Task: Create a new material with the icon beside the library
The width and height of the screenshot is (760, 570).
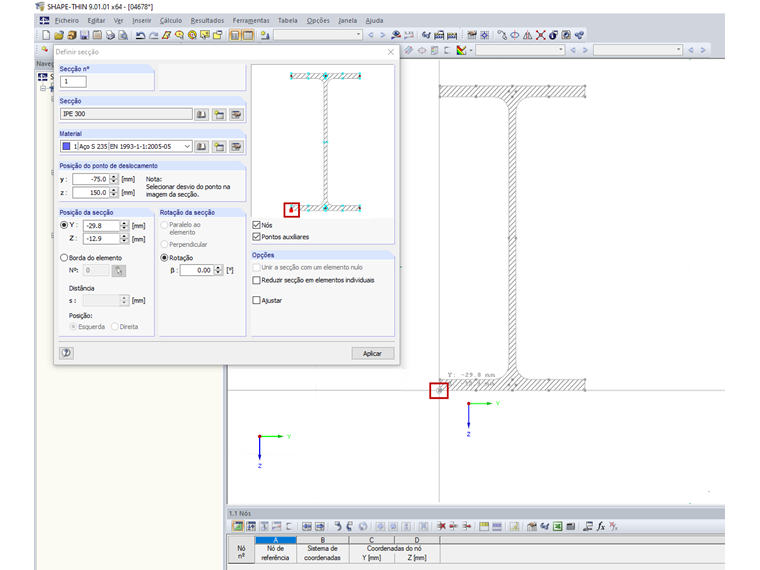Action: [x=219, y=146]
